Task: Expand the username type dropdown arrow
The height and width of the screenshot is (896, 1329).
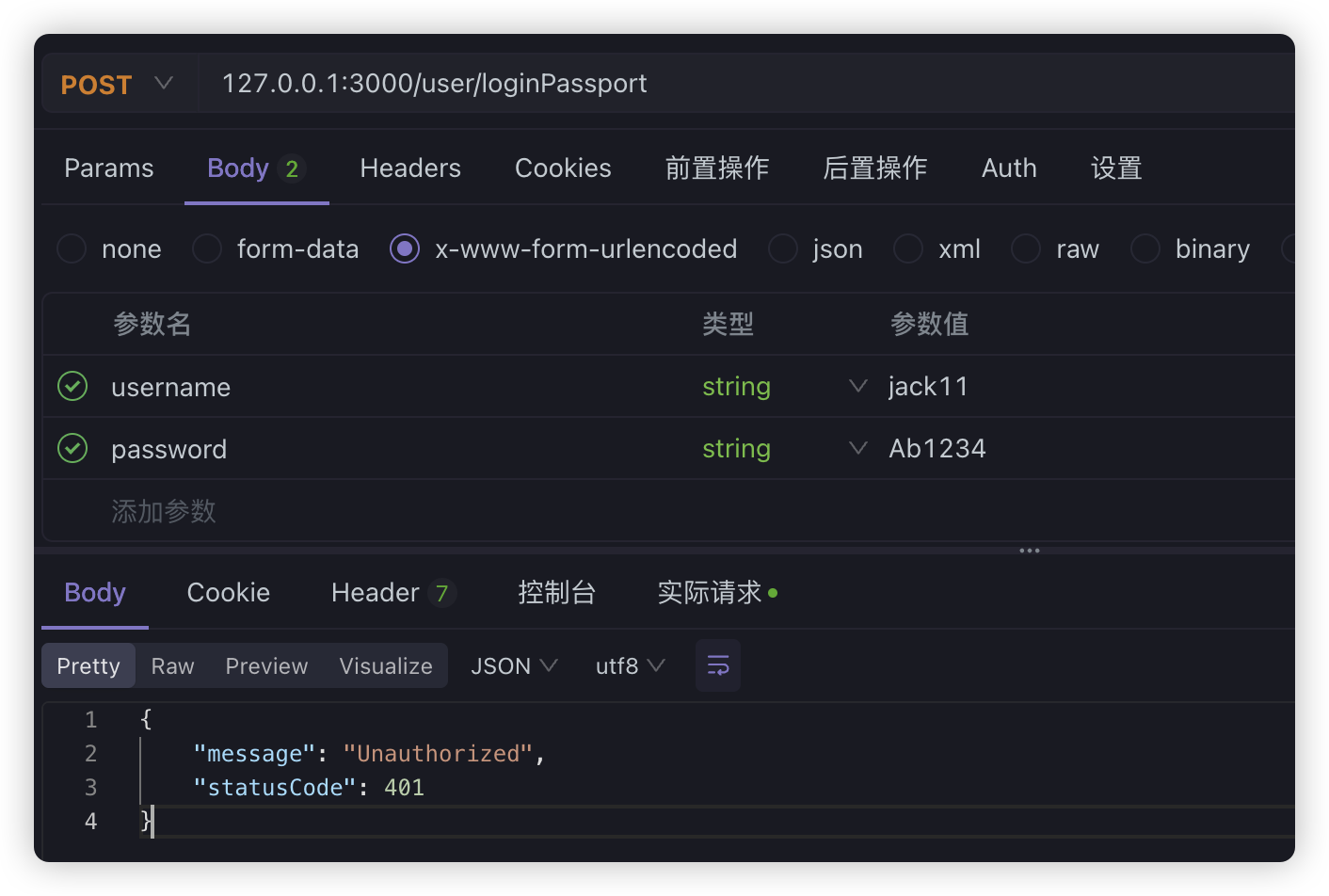Action: 857,386
